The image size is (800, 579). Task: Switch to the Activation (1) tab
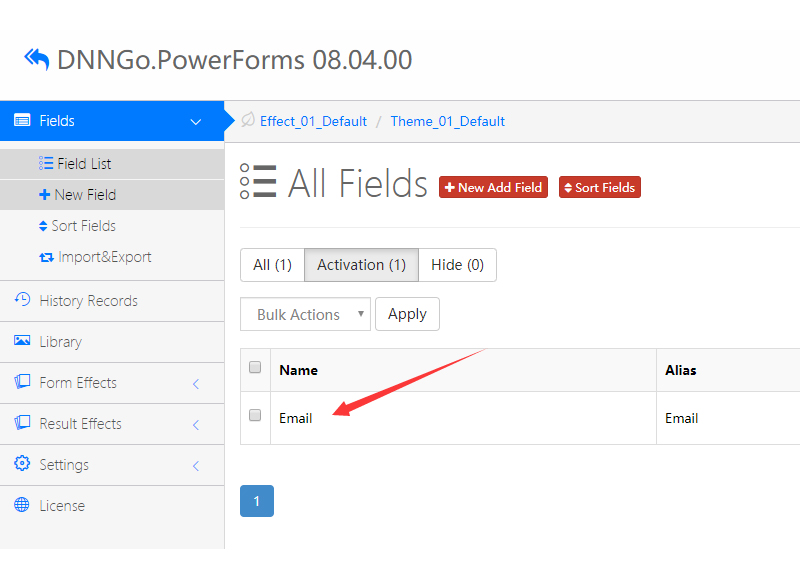click(x=361, y=265)
